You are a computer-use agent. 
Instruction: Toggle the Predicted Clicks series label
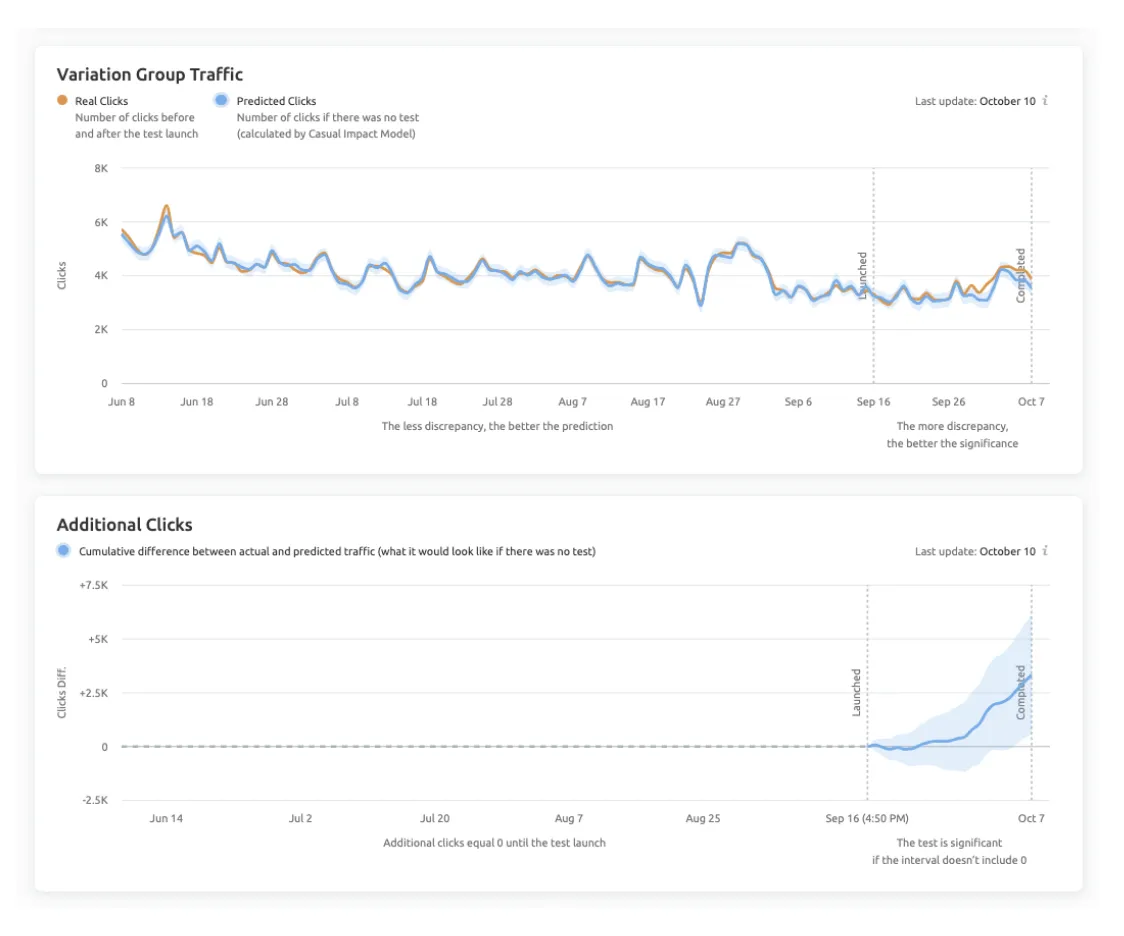pyautogui.click(x=276, y=101)
